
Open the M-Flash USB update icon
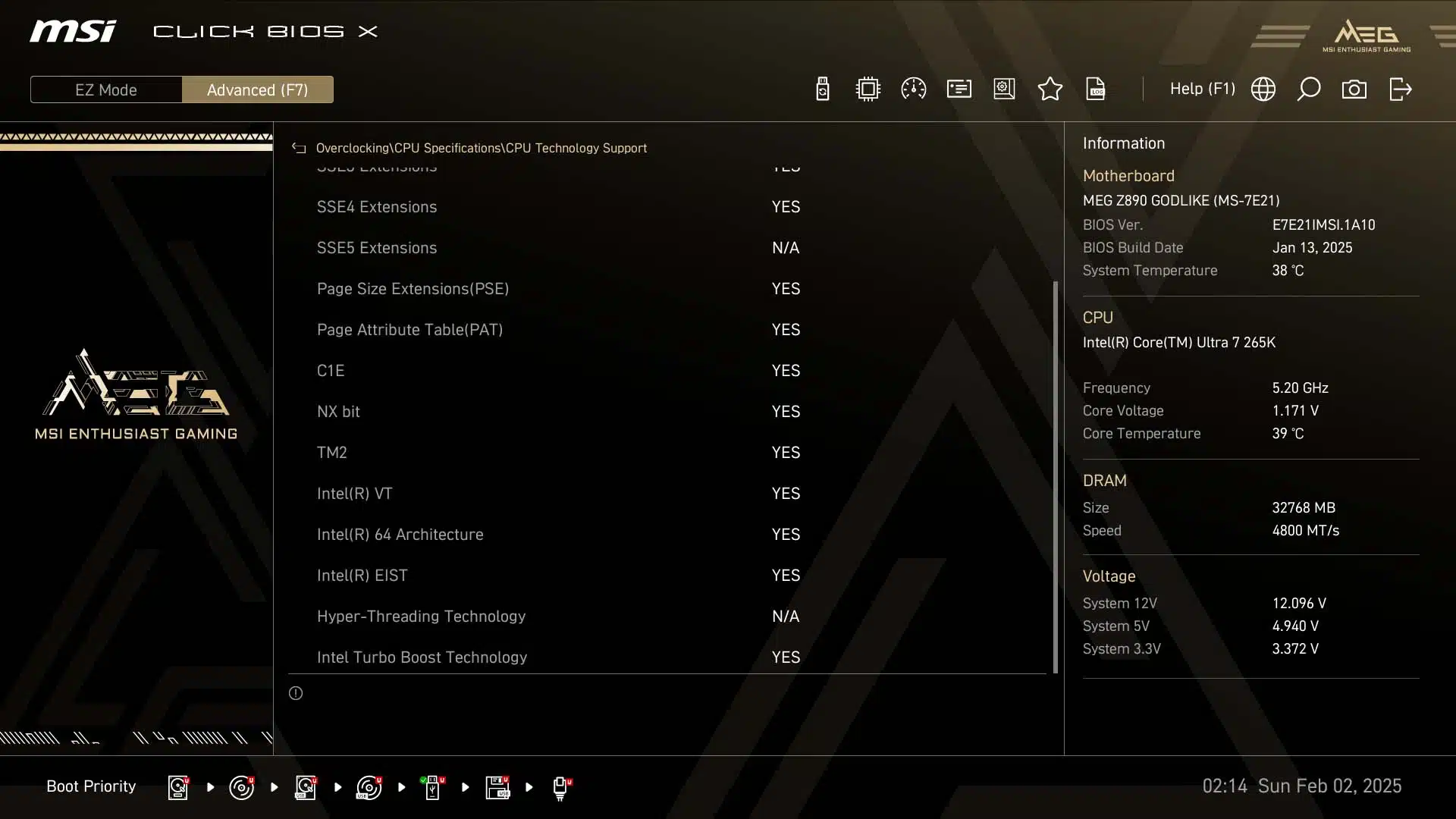point(822,89)
